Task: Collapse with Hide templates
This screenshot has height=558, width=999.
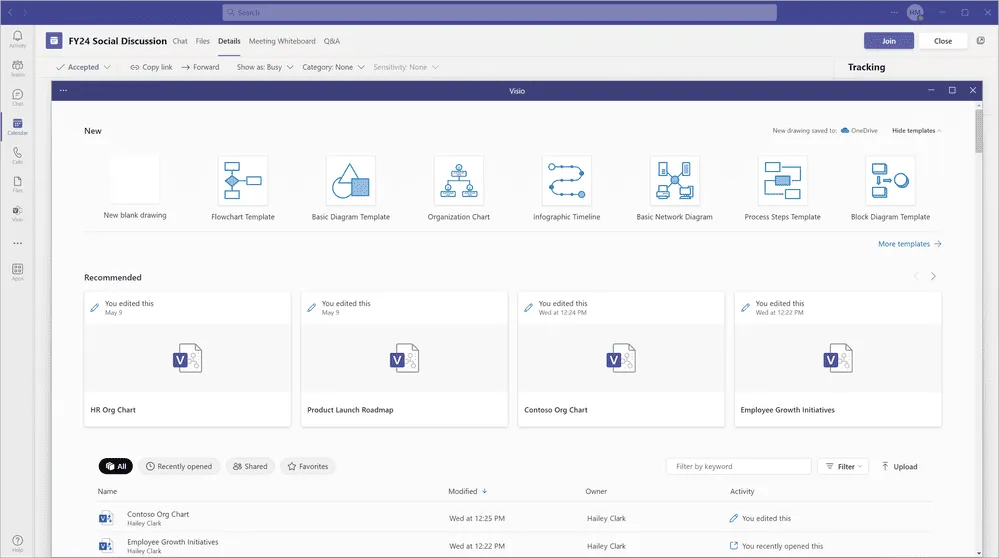Action: [x=916, y=131]
